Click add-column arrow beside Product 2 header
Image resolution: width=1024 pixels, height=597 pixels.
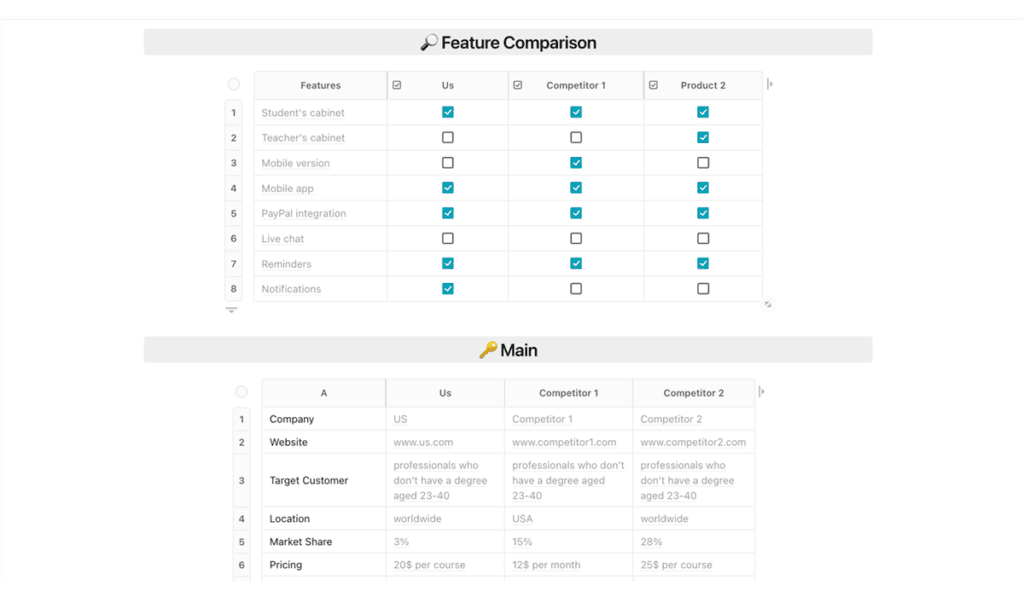[770, 84]
